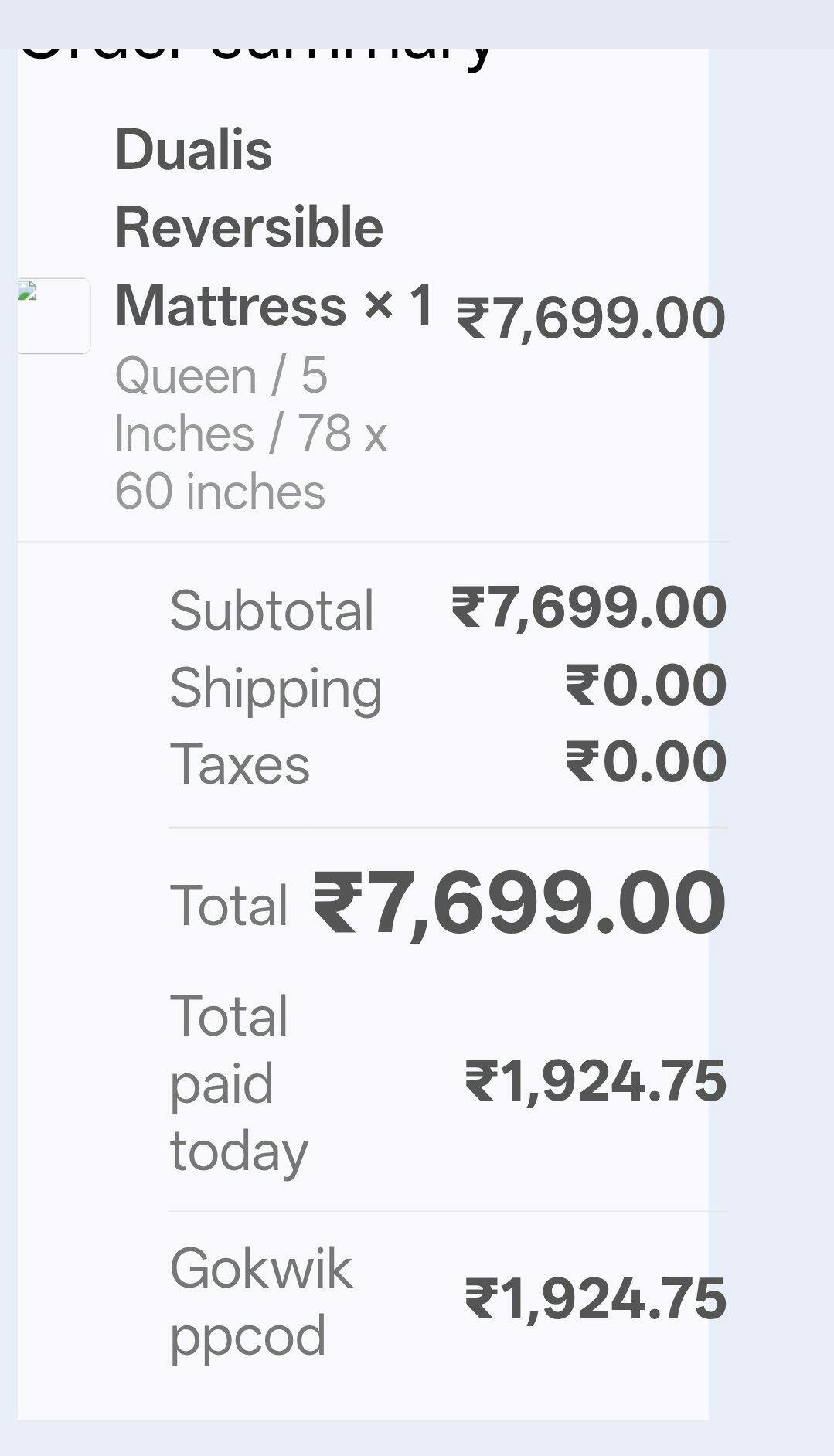Image resolution: width=834 pixels, height=1456 pixels.
Task: Click the Shipping label
Action: coord(276,688)
